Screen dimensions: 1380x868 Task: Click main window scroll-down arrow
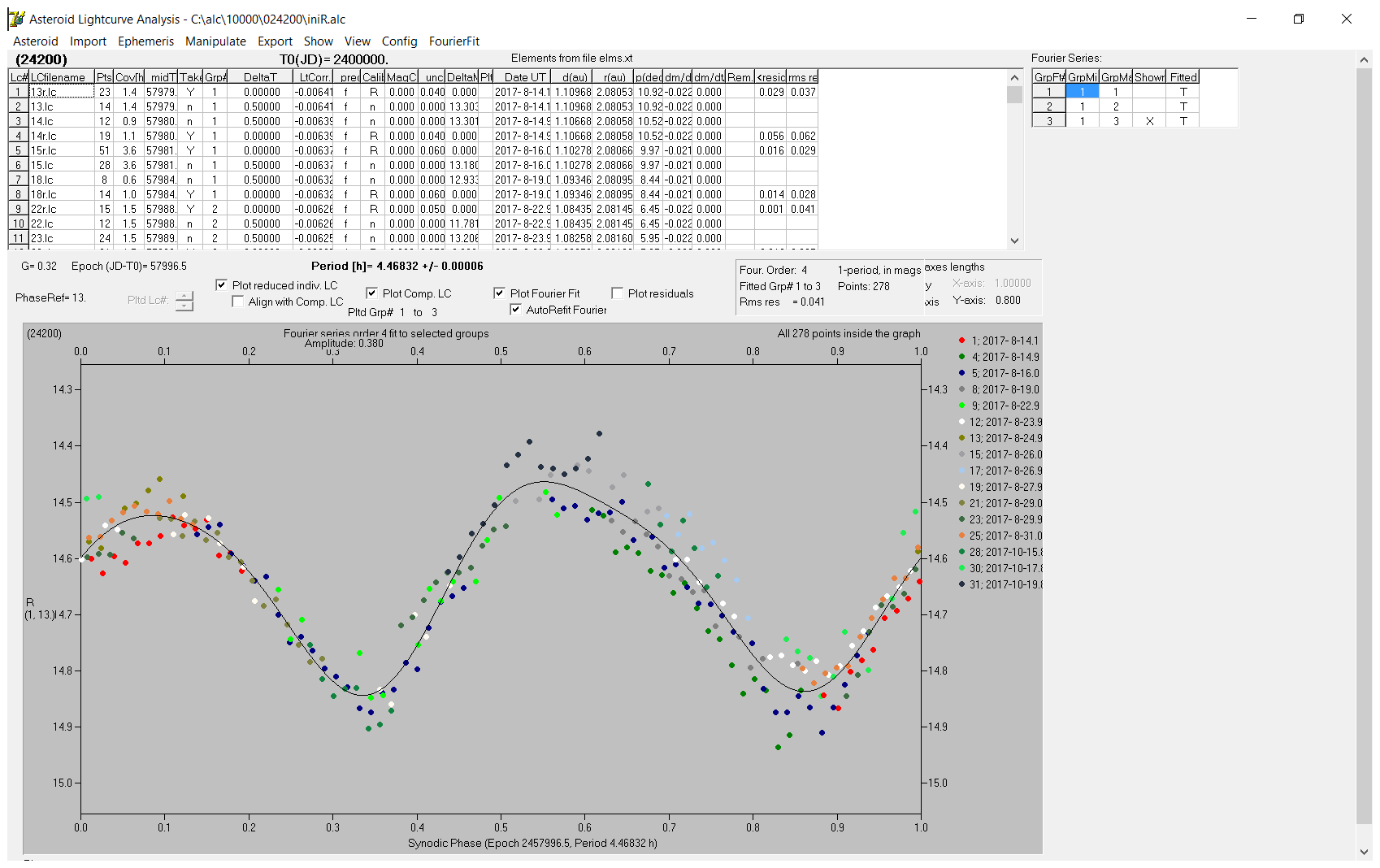[1364, 852]
